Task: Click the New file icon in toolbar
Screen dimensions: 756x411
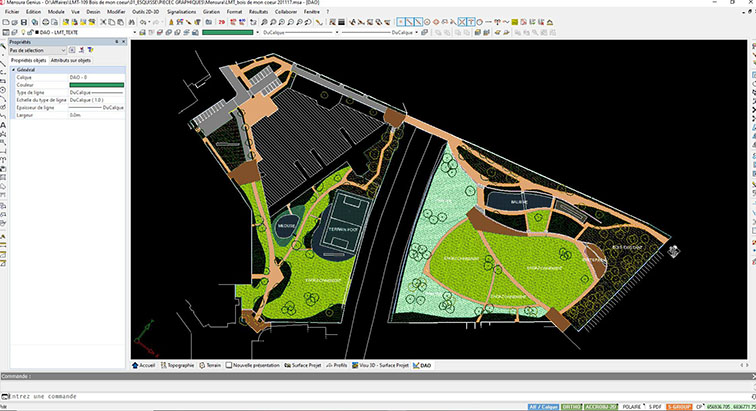Action: [5, 22]
